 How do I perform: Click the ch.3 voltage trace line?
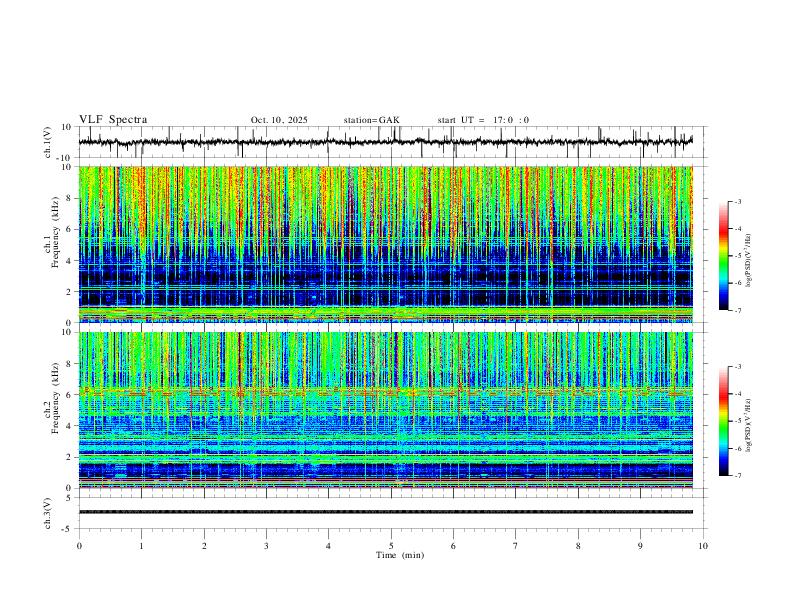385,512
